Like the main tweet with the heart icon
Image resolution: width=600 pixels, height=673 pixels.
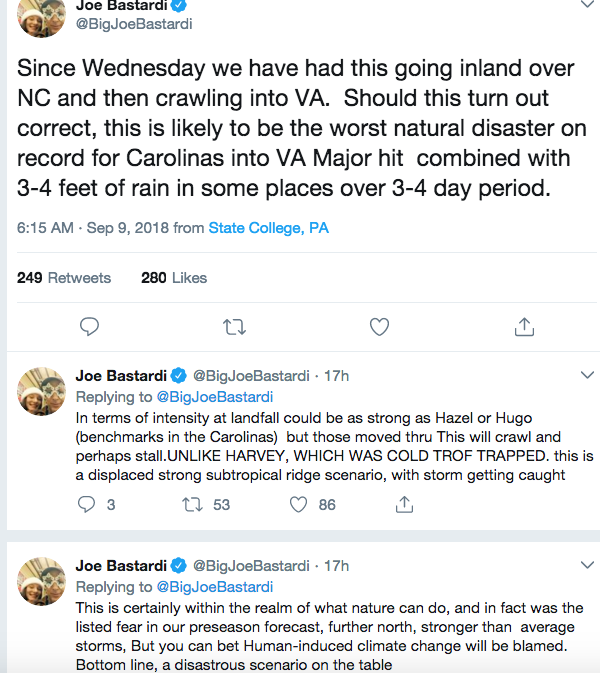pos(379,326)
